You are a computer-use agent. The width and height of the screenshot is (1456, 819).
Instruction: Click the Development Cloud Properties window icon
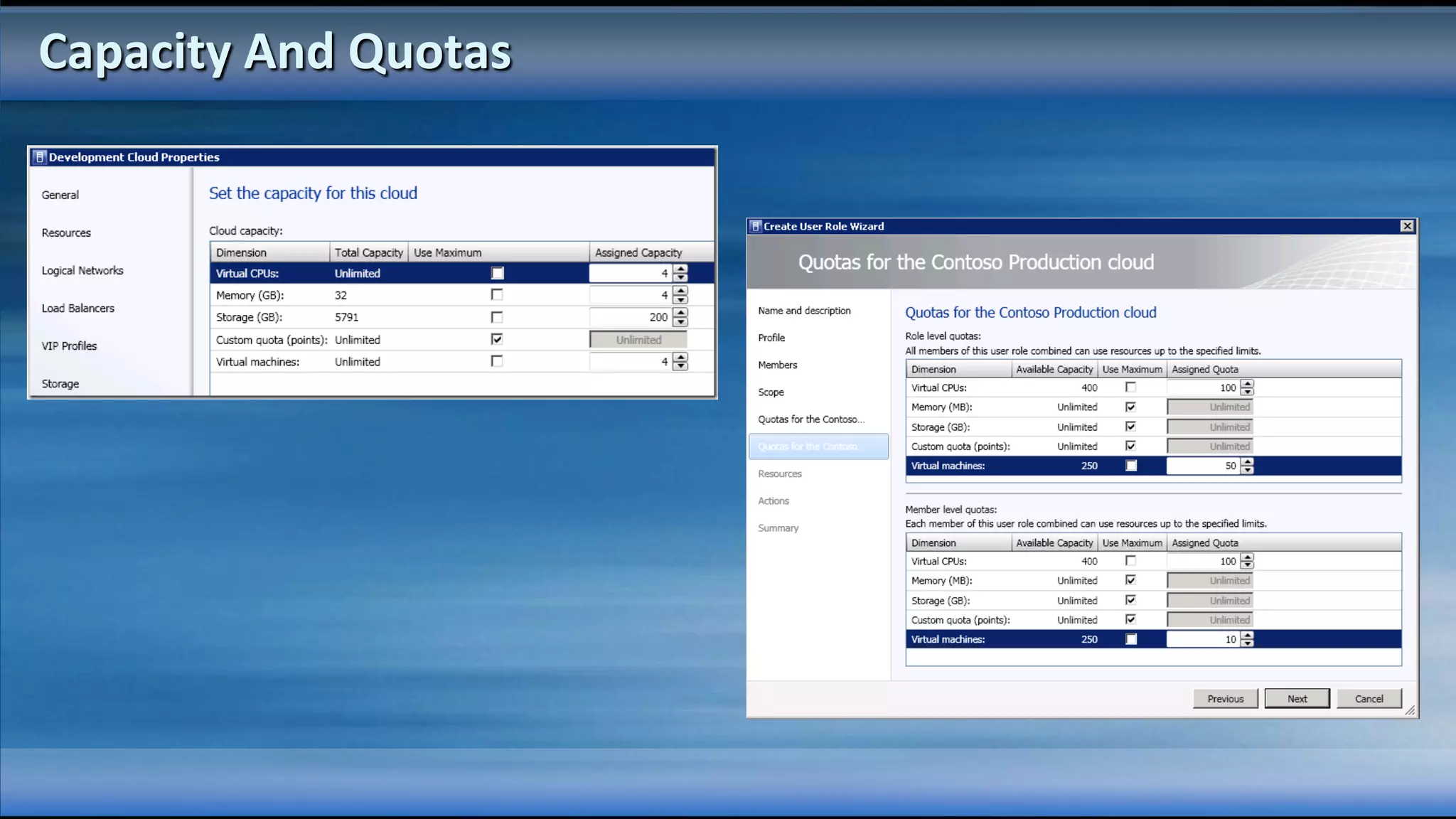tap(41, 157)
